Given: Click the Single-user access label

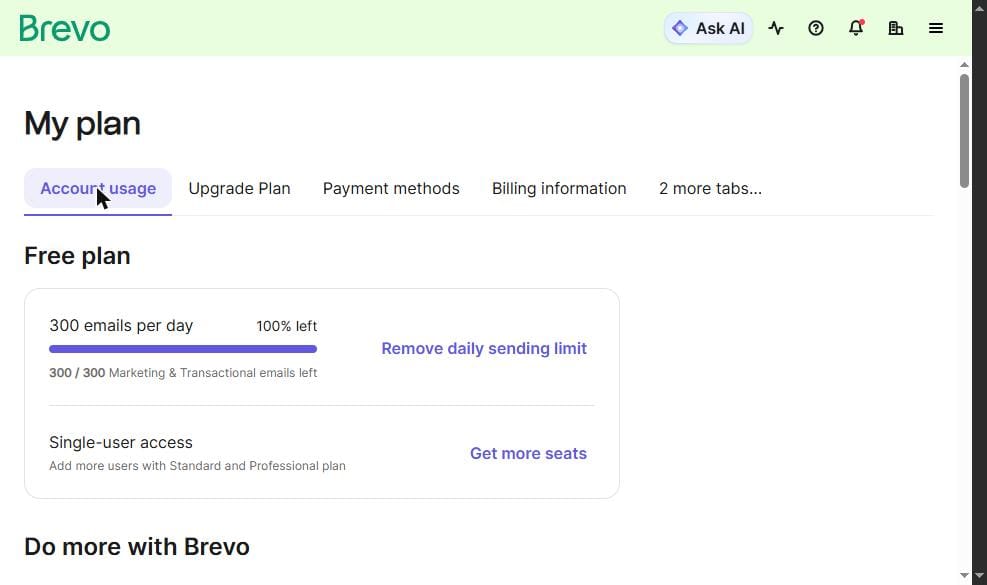Looking at the screenshot, I should (121, 443).
